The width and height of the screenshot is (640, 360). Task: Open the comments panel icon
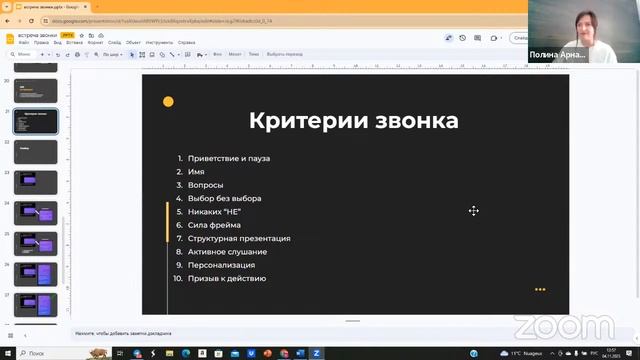pyautogui.click(x=478, y=38)
